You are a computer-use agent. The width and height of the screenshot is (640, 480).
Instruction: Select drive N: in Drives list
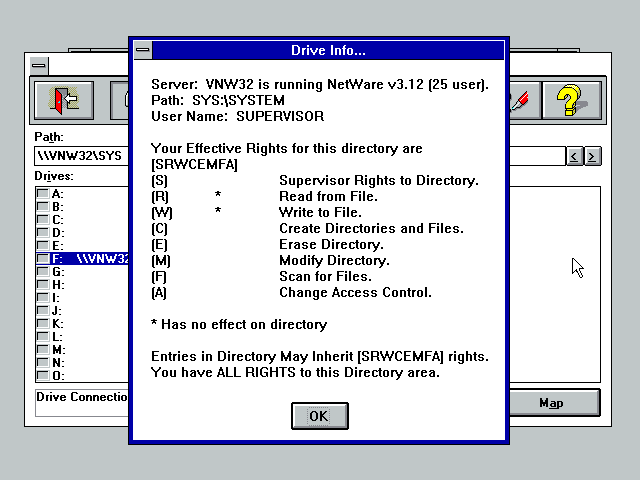[x=82, y=363]
